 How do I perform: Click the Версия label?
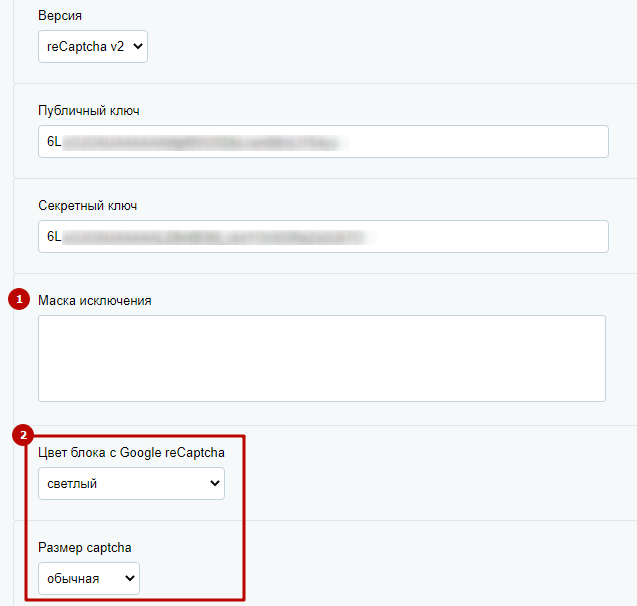tap(60, 15)
